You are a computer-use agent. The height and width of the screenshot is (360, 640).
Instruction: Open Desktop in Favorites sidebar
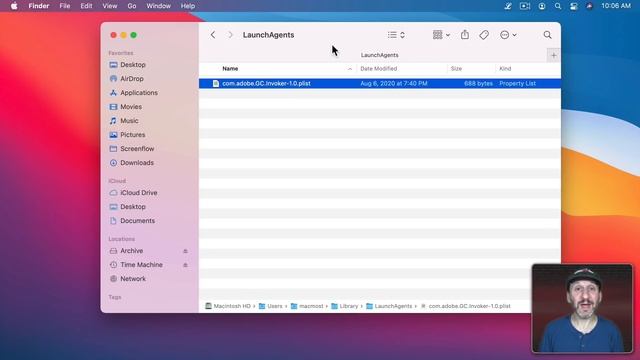coord(133,64)
